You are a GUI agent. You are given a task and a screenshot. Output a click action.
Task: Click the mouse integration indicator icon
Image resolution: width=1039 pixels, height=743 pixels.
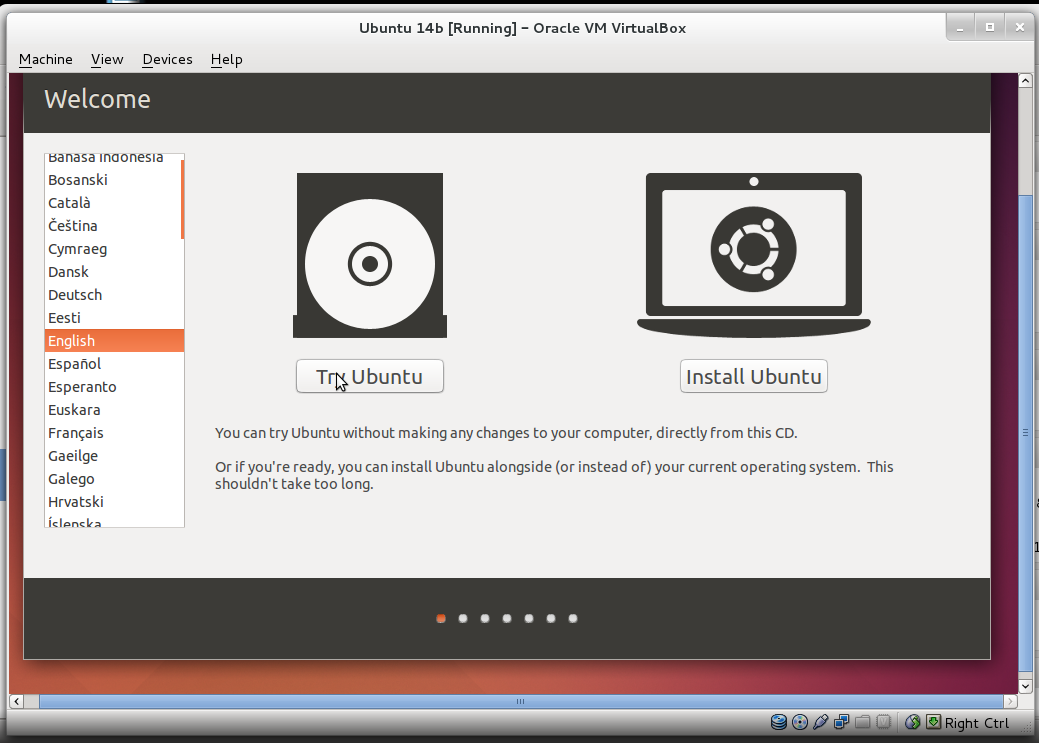tap(913, 722)
